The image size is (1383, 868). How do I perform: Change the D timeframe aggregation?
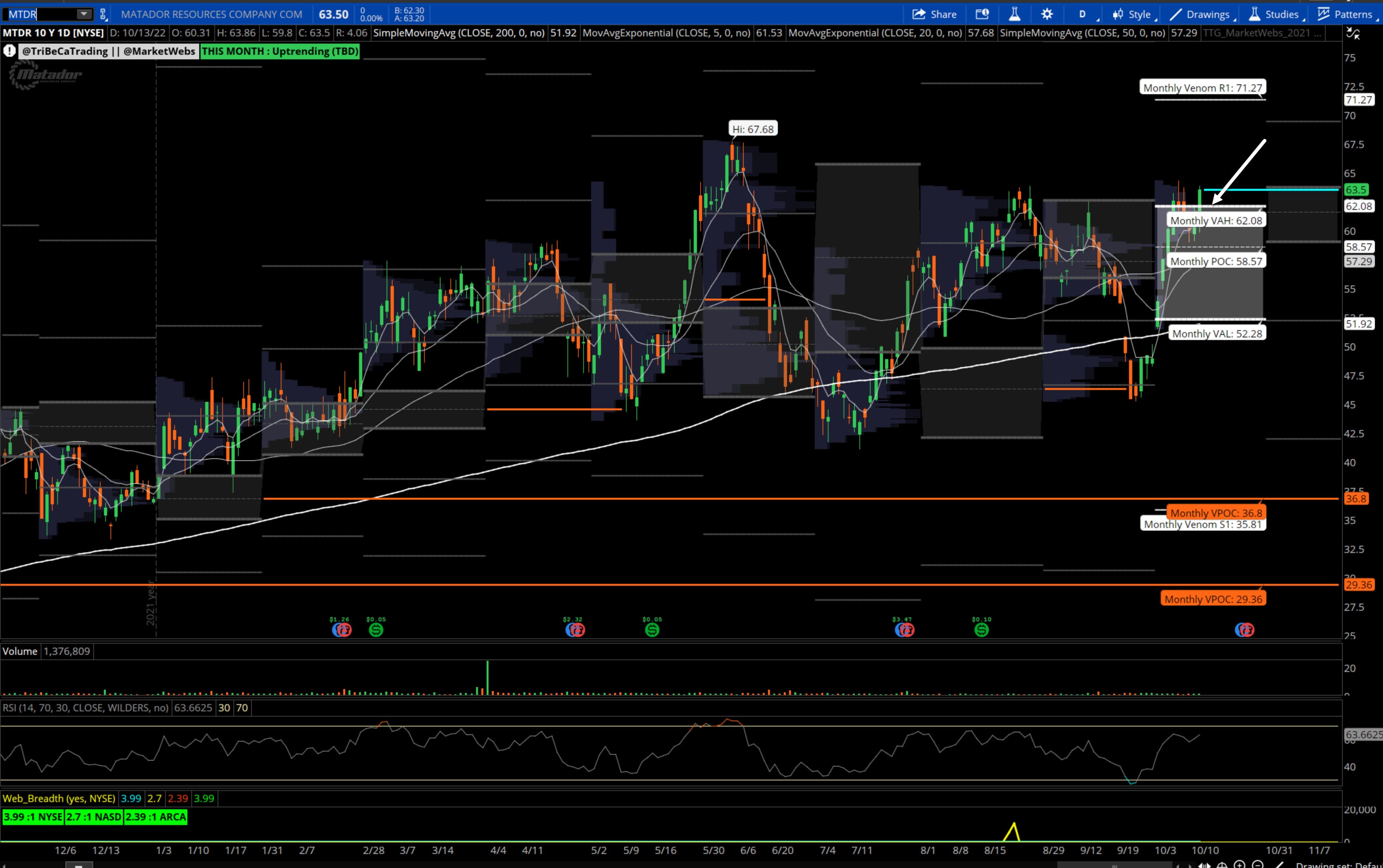[x=1083, y=14]
